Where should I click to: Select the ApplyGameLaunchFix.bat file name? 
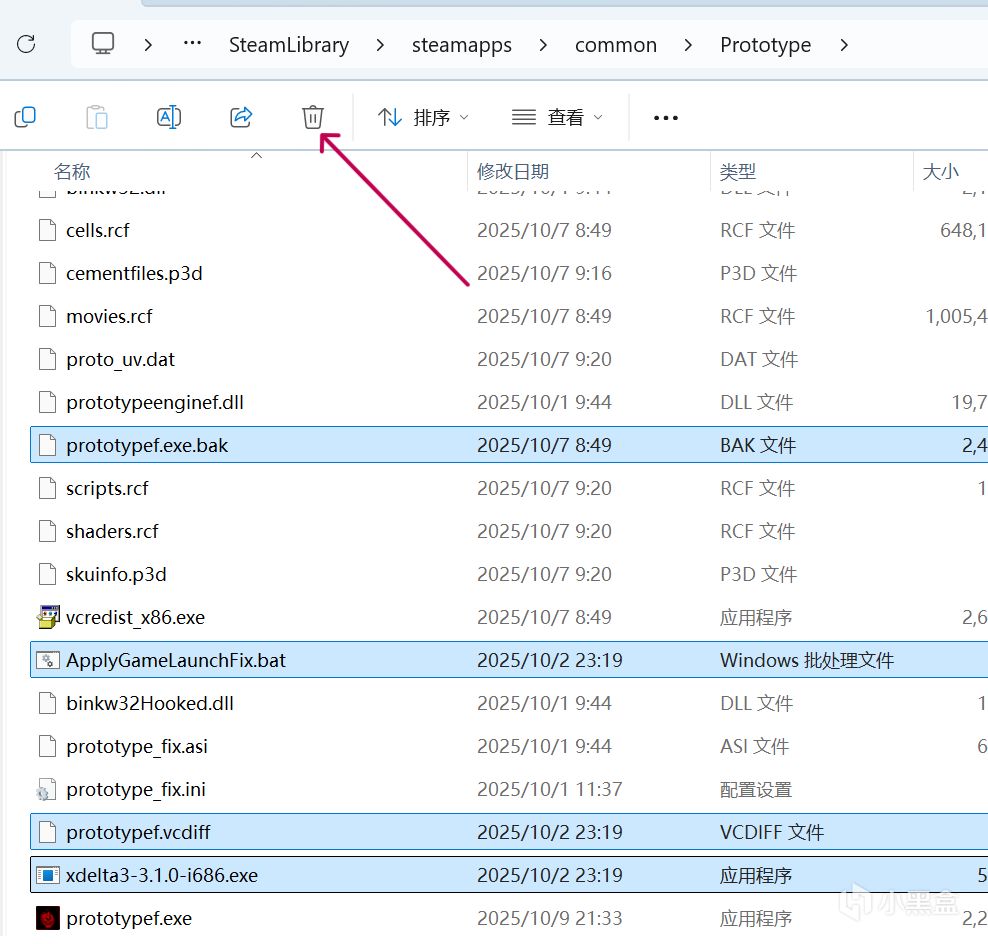[176, 660]
